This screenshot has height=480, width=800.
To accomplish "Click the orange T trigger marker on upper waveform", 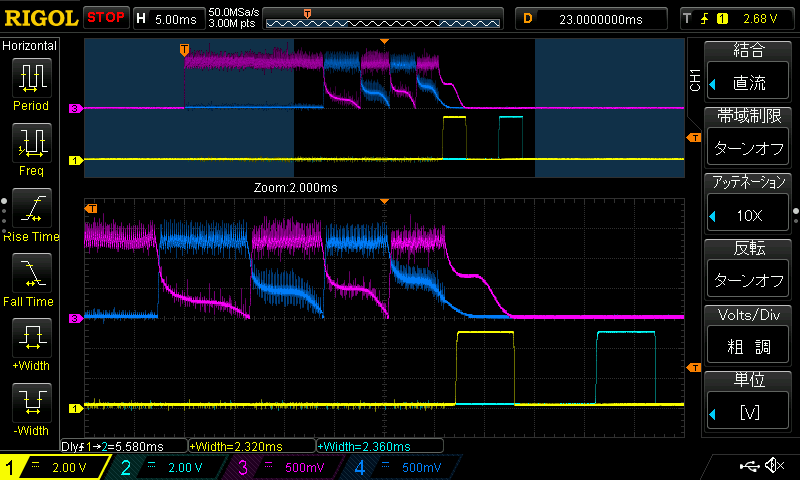I will (184, 50).
